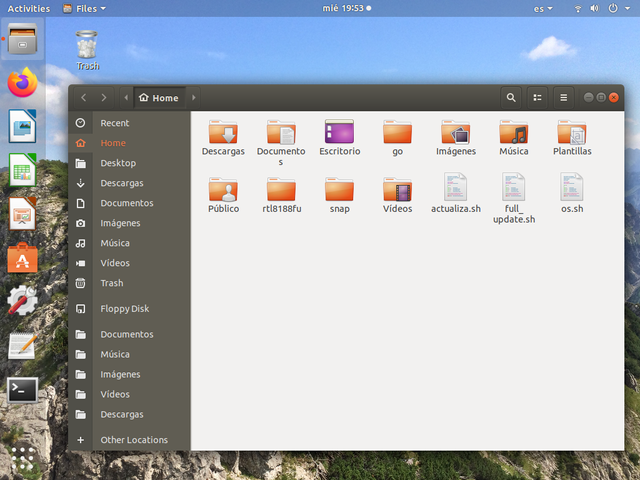Launch Firefox from the dock

[x=22, y=83]
